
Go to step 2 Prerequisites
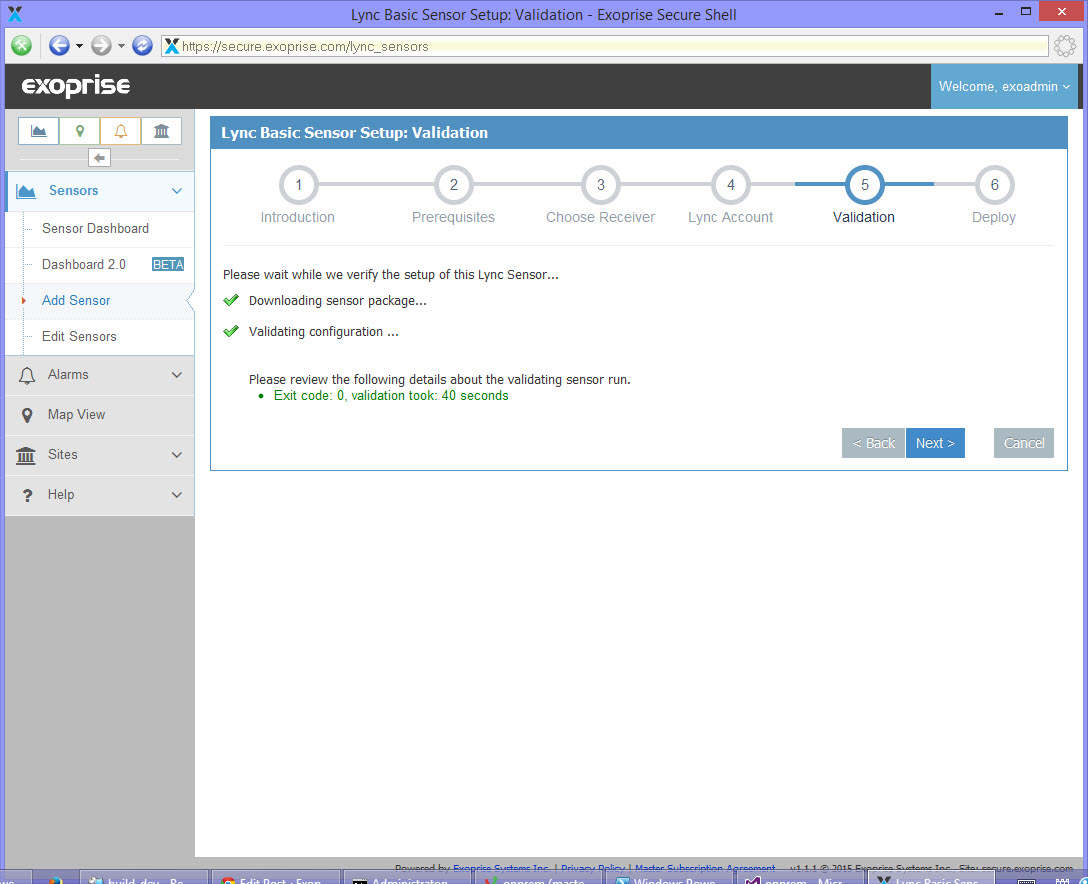[x=453, y=185]
